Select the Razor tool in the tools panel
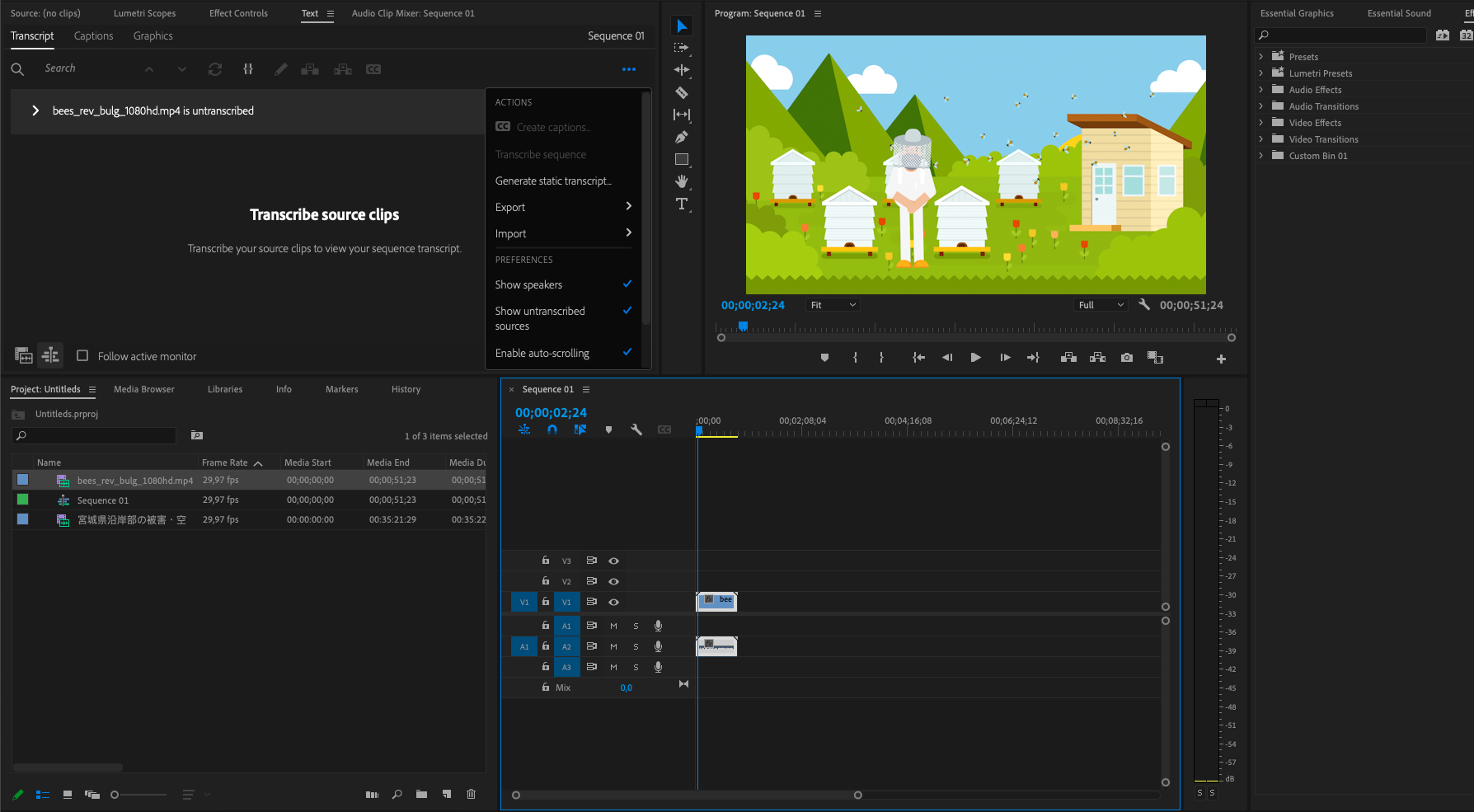This screenshot has height=812, width=1474. (x=682, y=93)
